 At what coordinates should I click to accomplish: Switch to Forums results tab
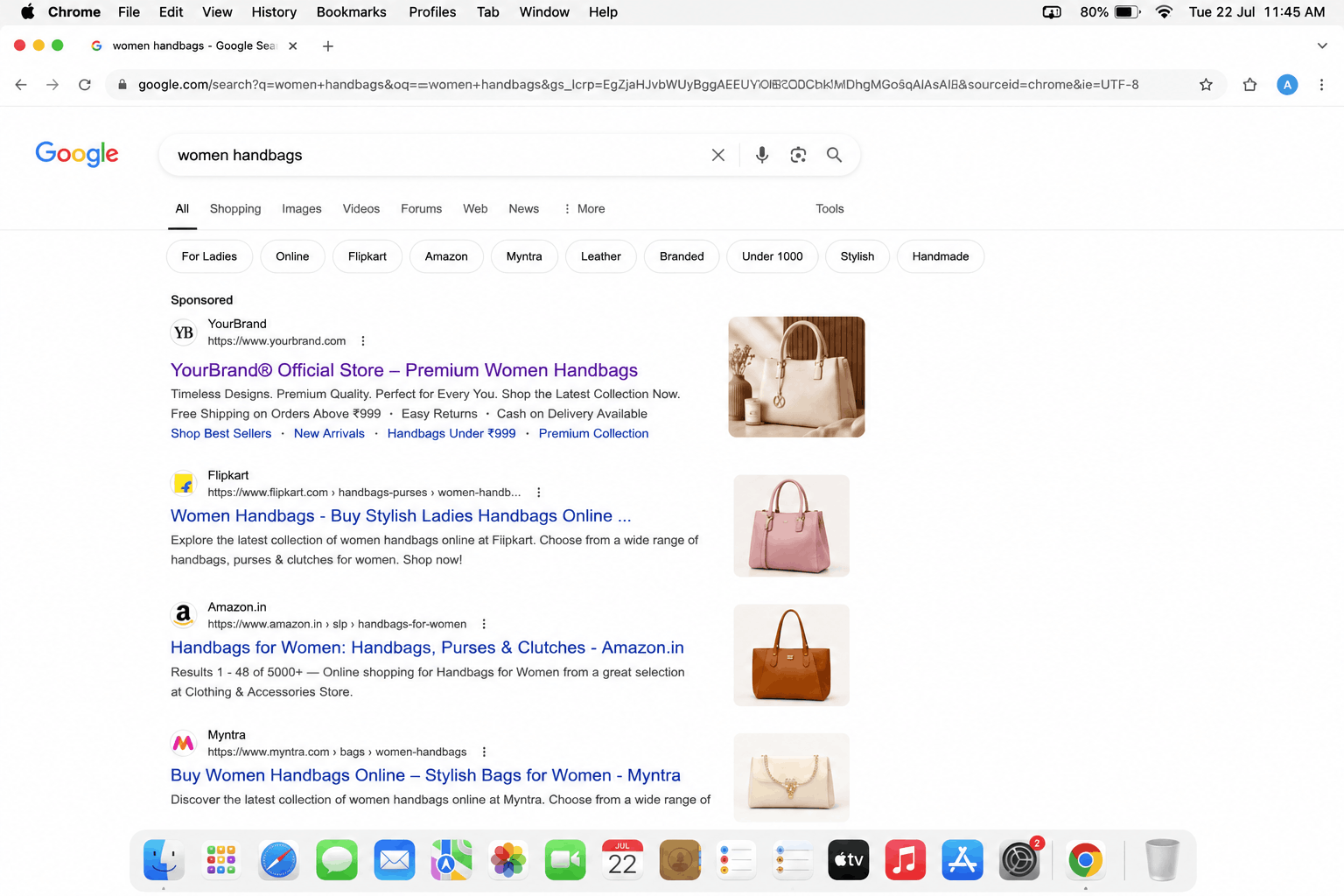point(421,209)
